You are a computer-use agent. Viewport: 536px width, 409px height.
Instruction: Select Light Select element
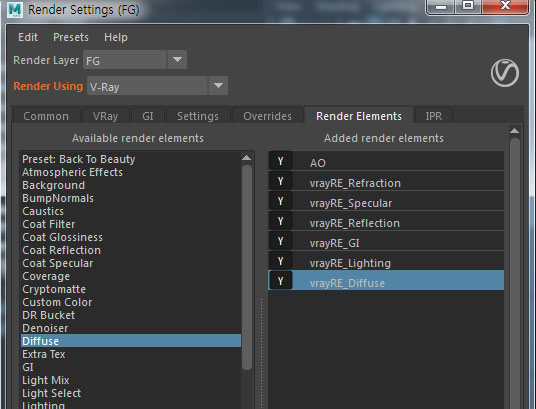pyautogui.click(x=131, y=393)
